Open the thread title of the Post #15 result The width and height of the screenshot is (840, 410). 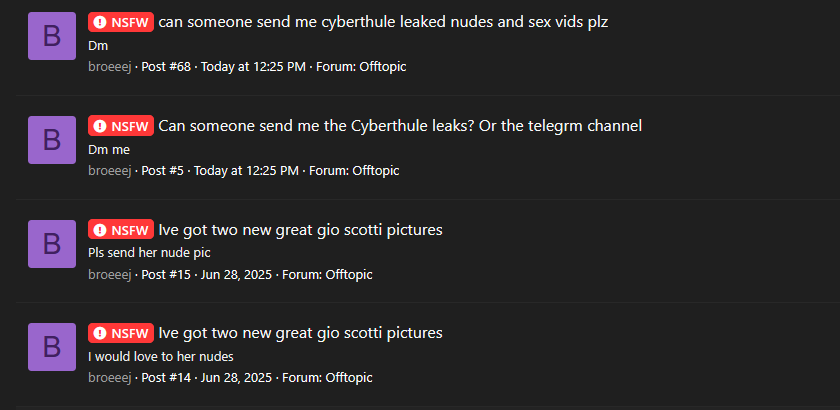(x=301, y=230)
